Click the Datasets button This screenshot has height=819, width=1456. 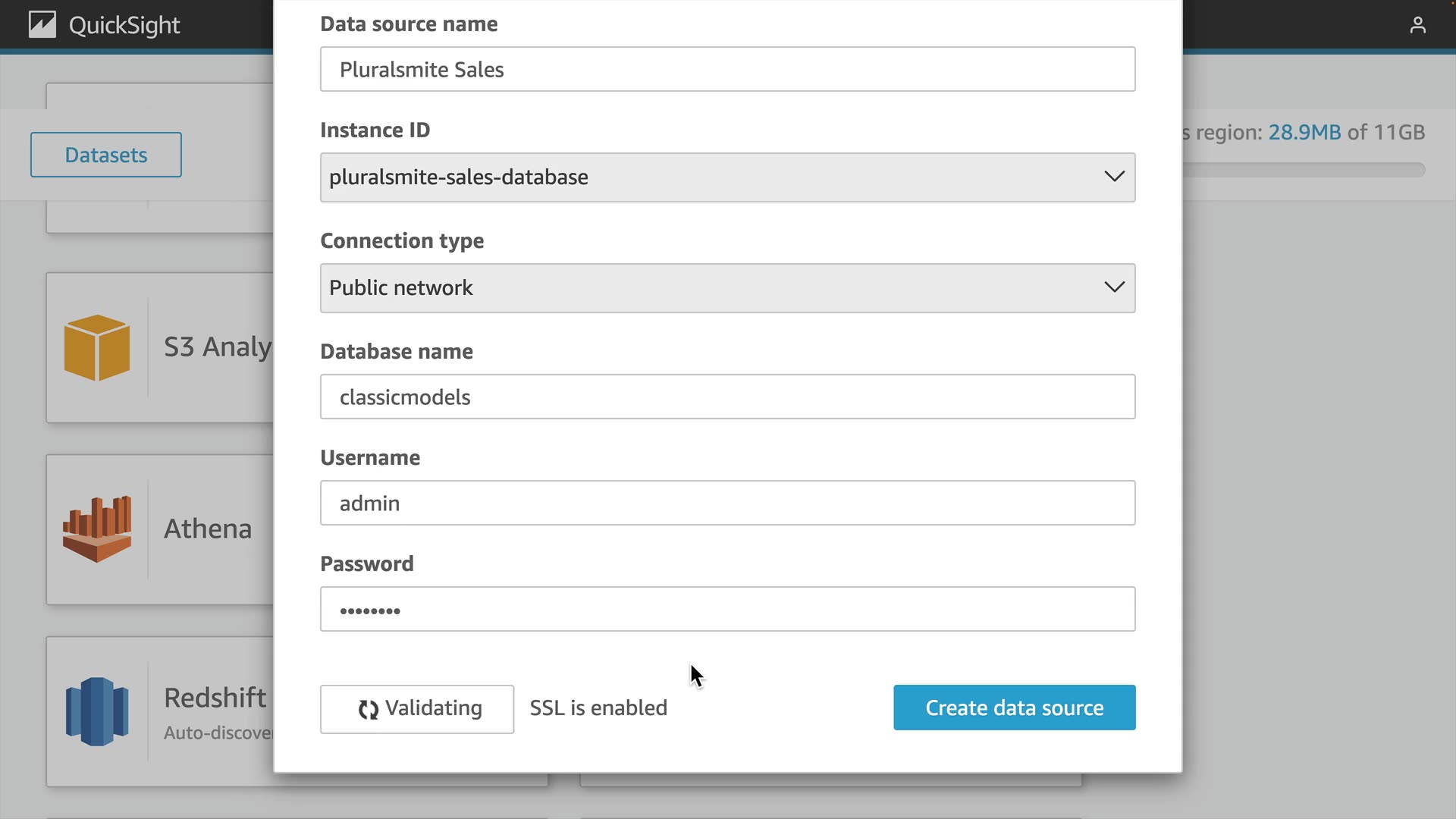[106, 155]
